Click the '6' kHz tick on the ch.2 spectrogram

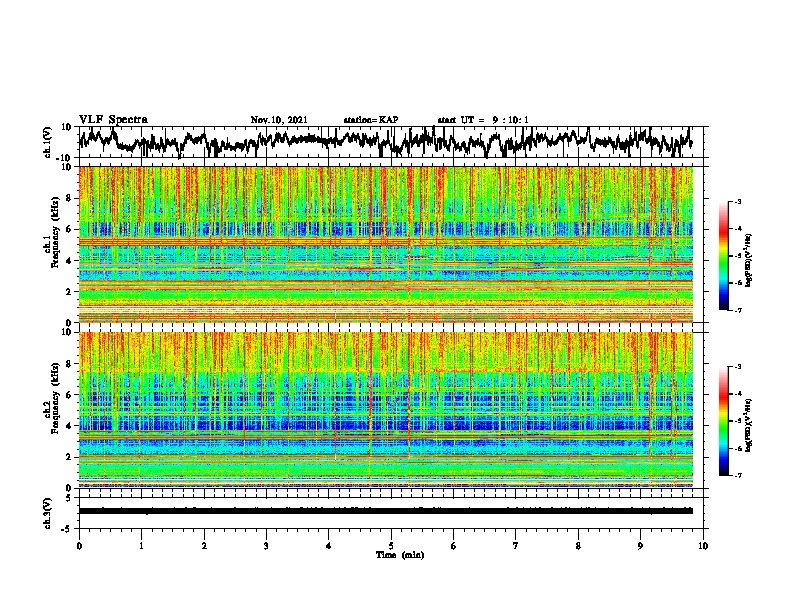click(70, 395)
